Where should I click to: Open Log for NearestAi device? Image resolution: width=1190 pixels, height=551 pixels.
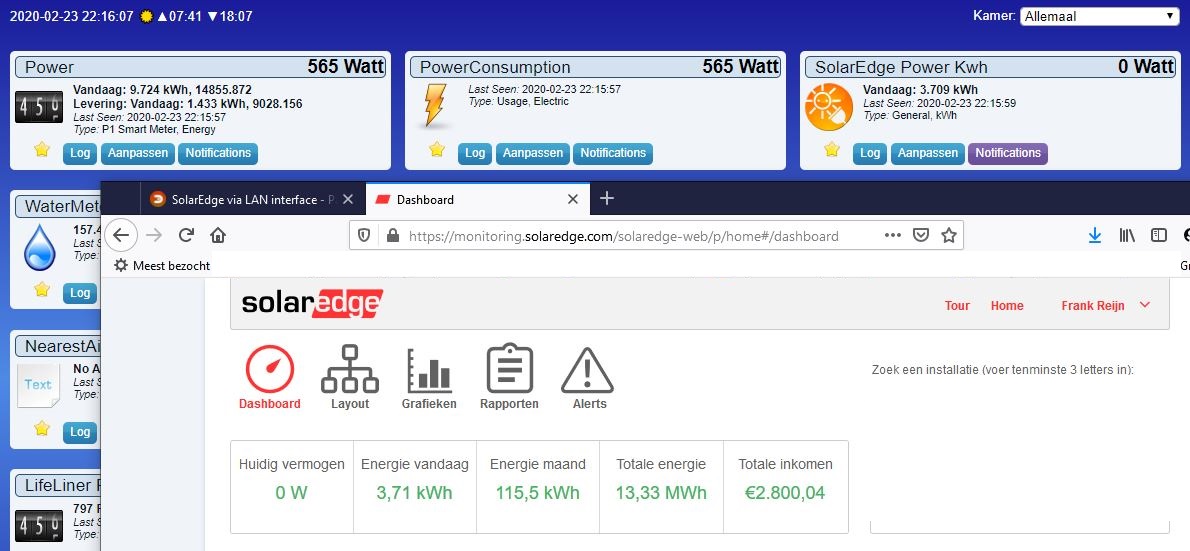pyautogui.click(x=80, y=433)
